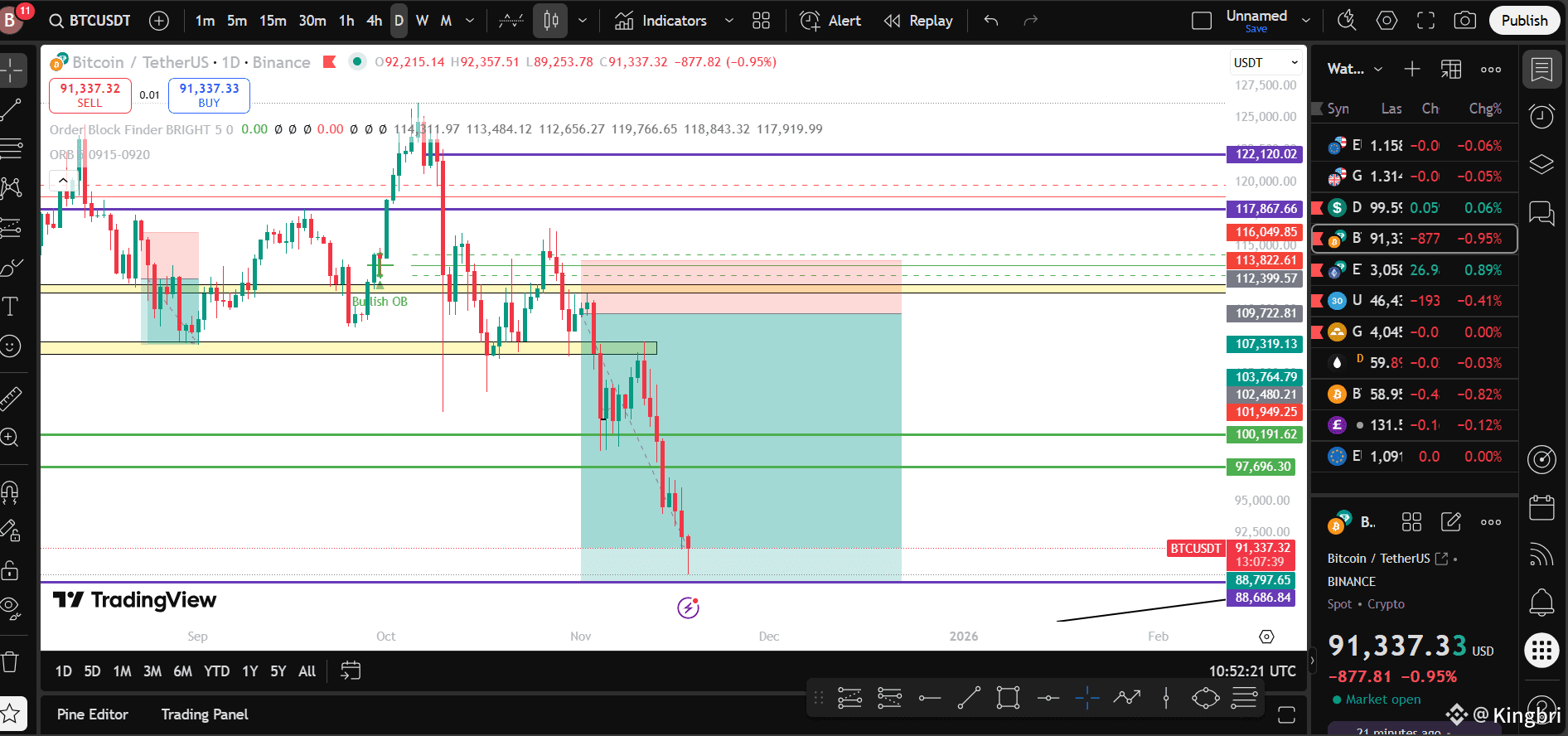Open the layout name dropdown arrow
The image size is (1568, 736).
[1307, 21]
